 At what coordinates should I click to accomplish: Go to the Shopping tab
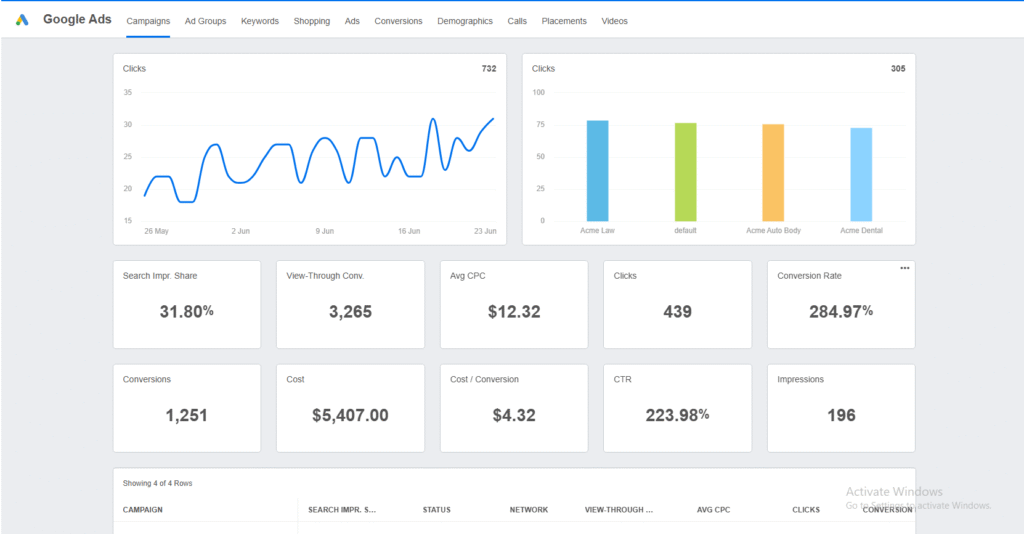(312, 21)
